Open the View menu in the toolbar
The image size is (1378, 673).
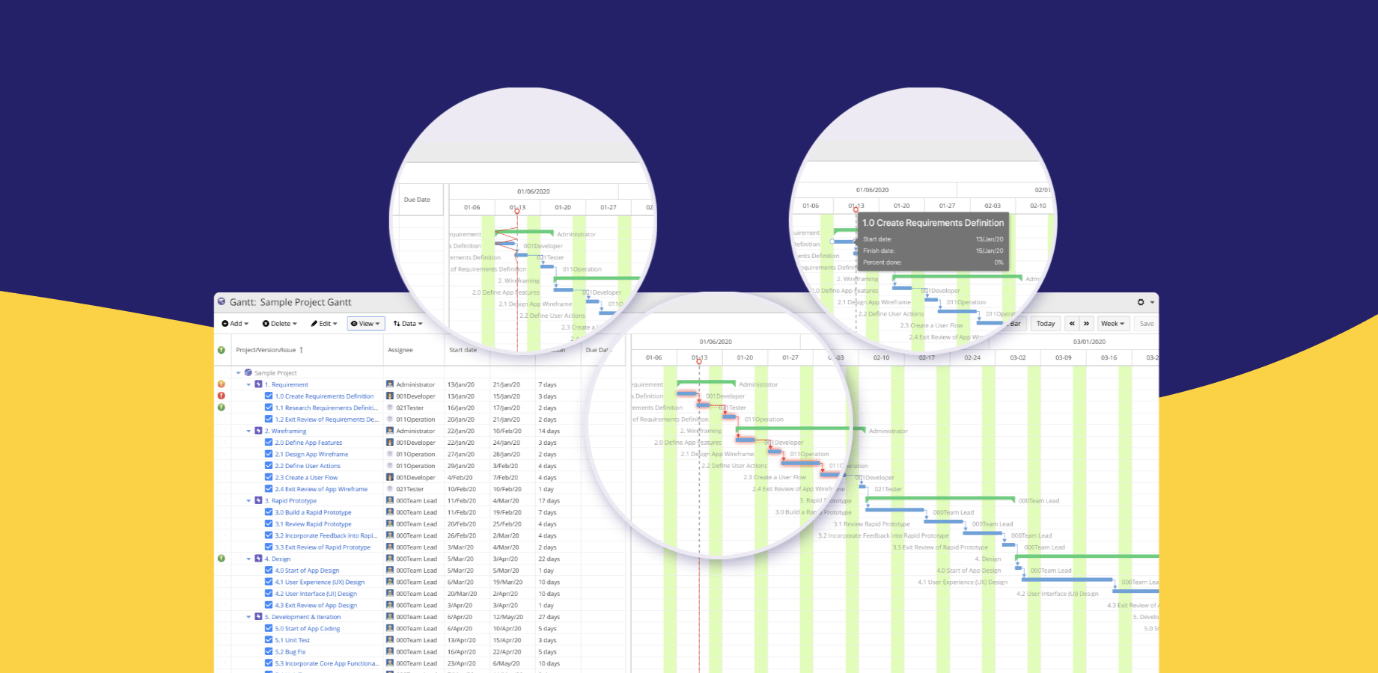pyautogui.click(x=366, y=324)
